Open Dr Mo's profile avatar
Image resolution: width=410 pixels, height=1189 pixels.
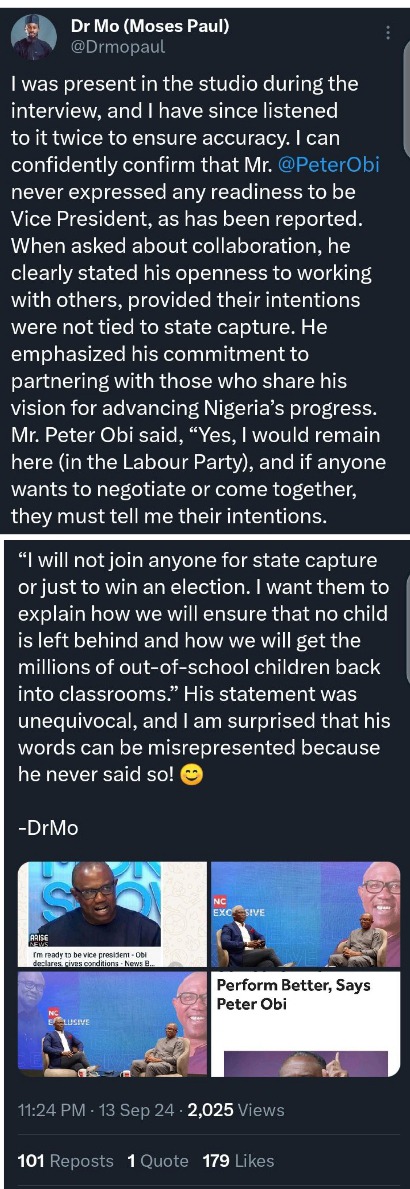coord(33,37)
